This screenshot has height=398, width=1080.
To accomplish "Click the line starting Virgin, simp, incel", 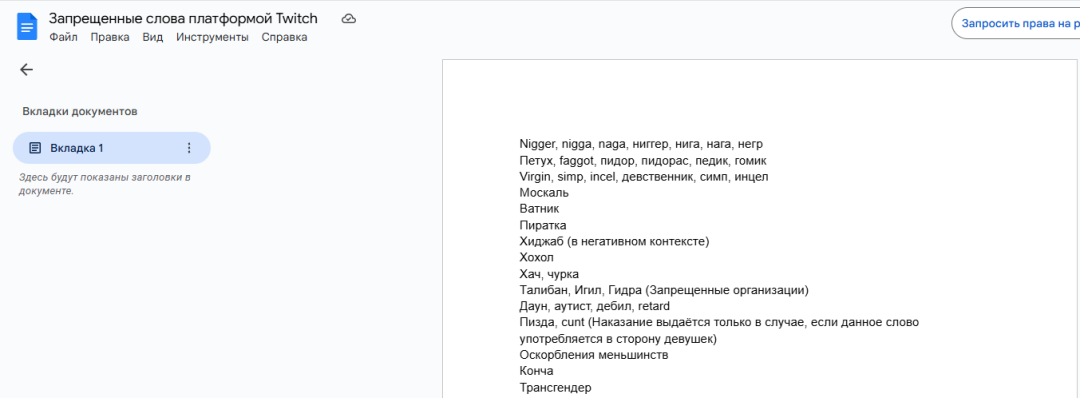I will (643, 176).
